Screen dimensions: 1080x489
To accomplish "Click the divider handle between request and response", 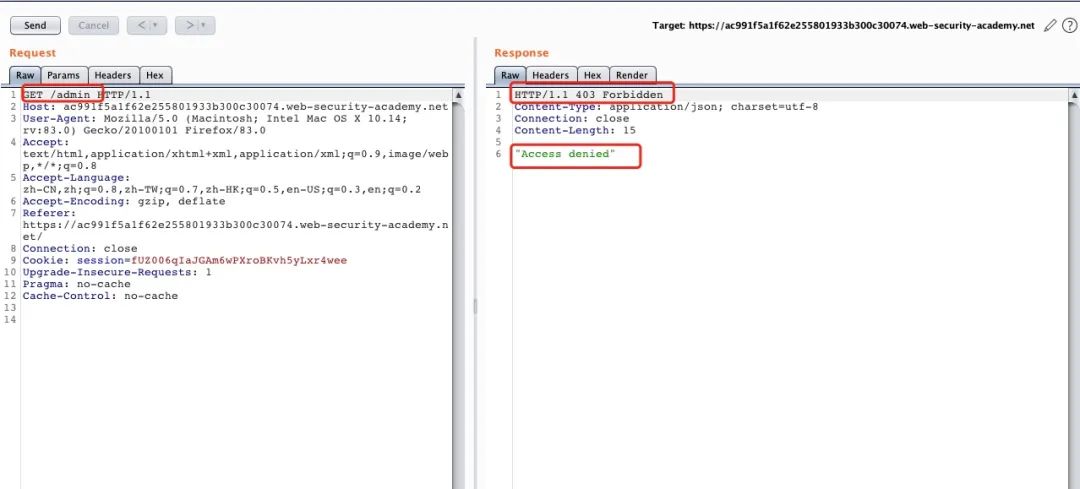I will tap(475, 306).
